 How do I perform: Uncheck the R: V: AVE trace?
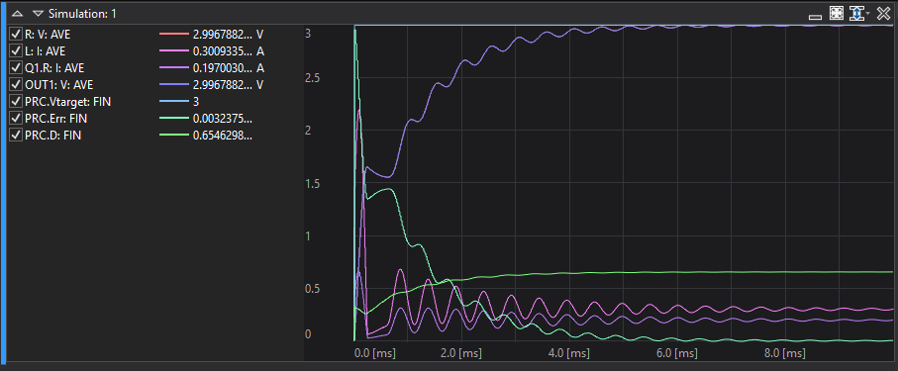(x=16, y=34)
